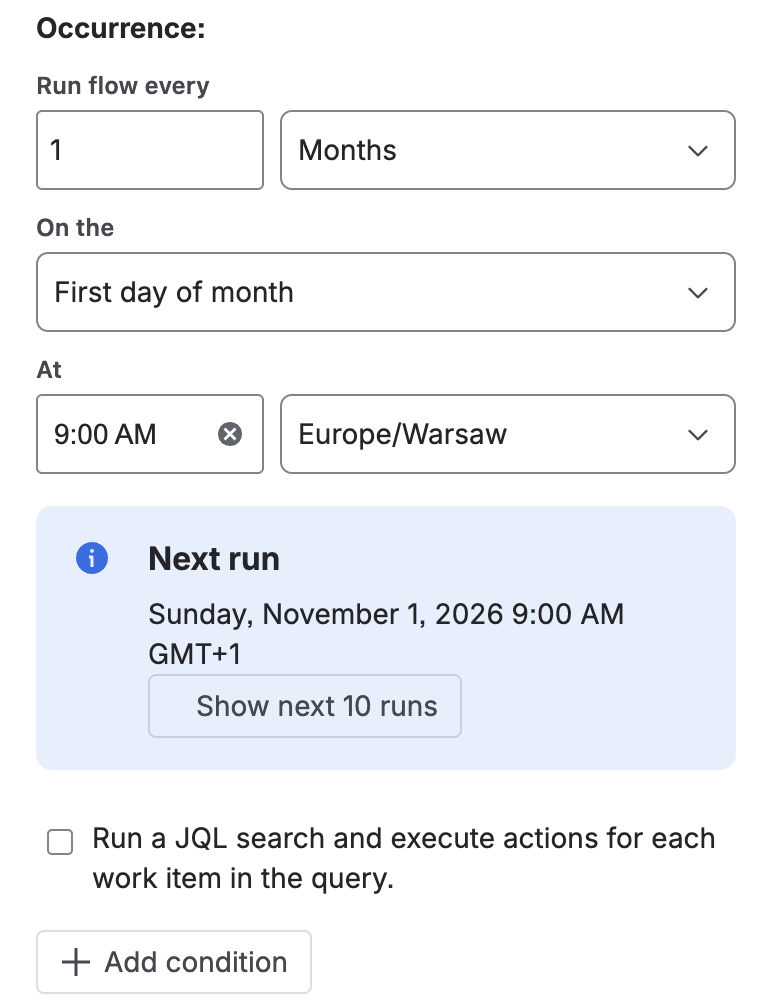Image resolution: width=770 pixels, height=1000 pixels.
Task: Enable the Run a JQL search checkbox
Action: click(x=60, y=842)
